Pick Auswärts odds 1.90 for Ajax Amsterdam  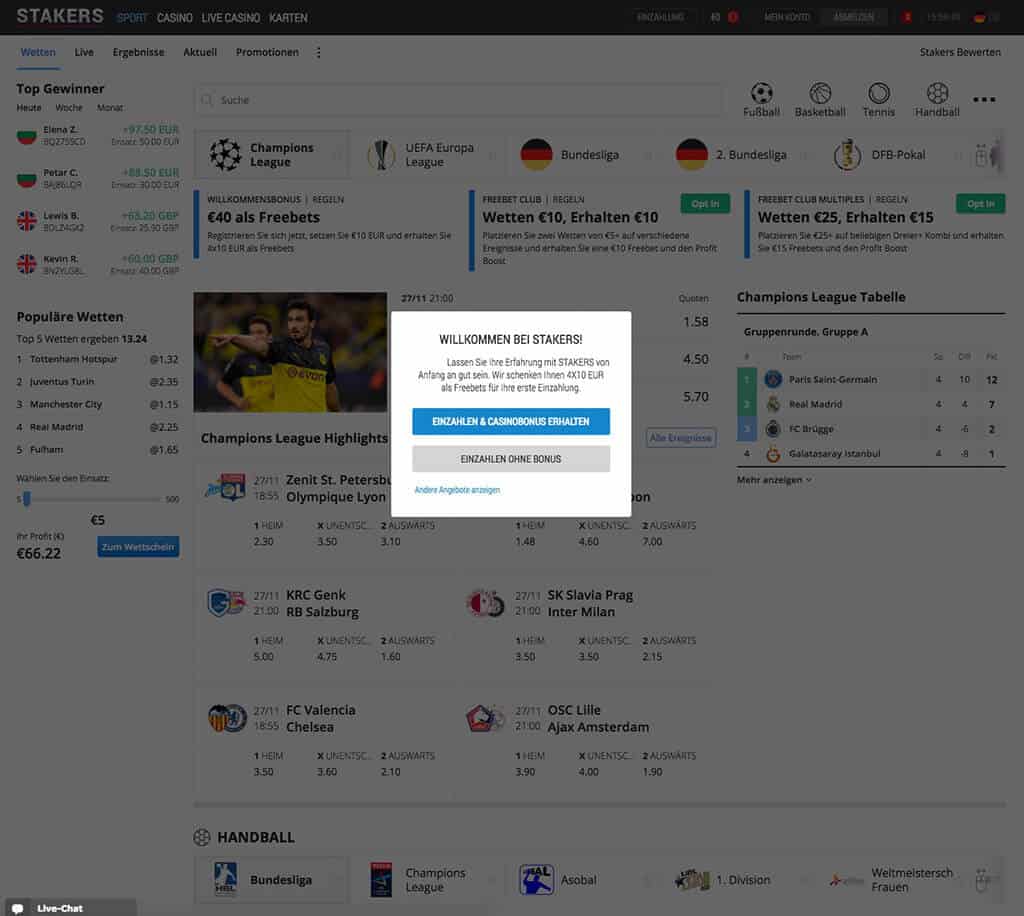tap(652, 772)
